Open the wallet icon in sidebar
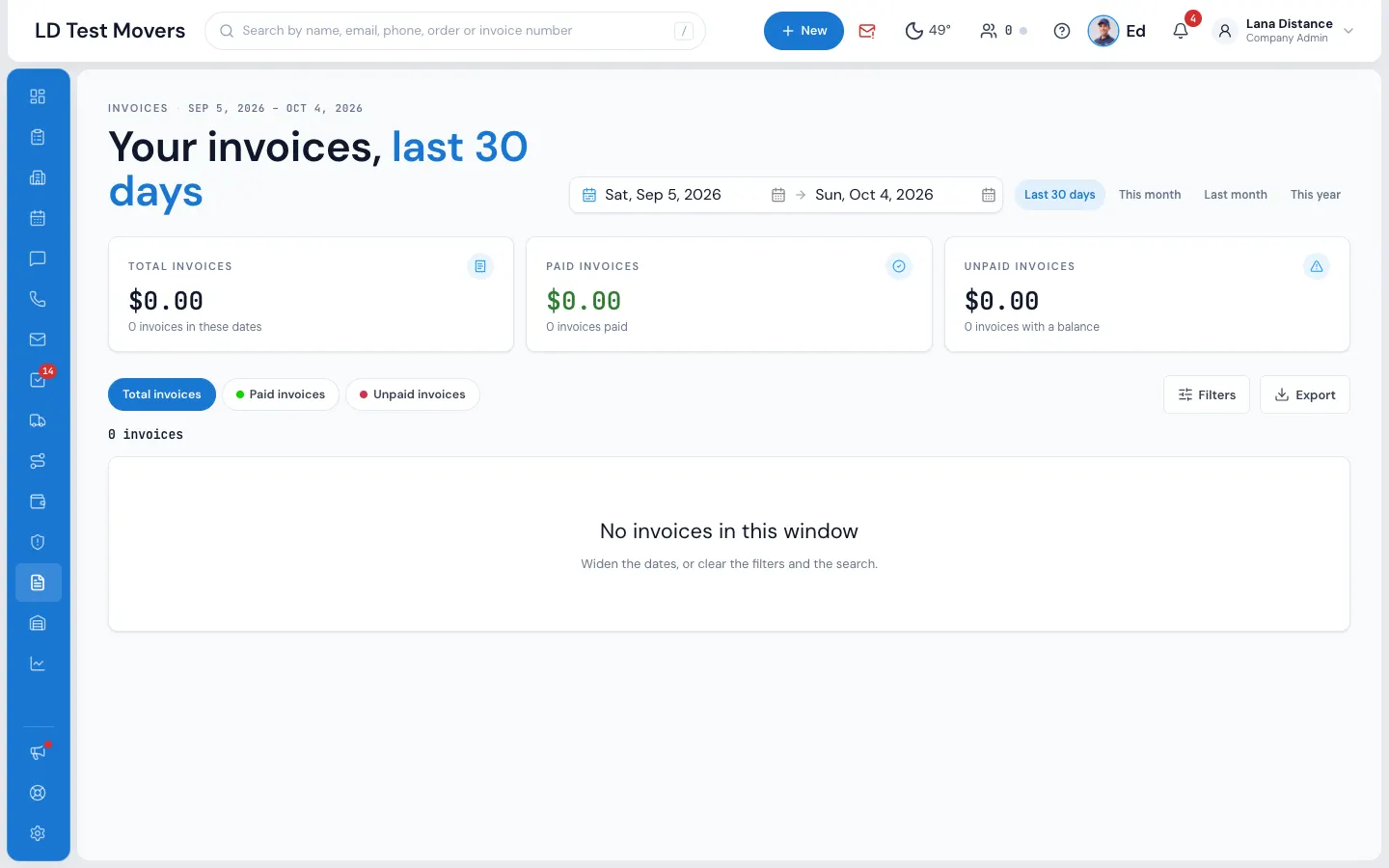 [38, 502]
